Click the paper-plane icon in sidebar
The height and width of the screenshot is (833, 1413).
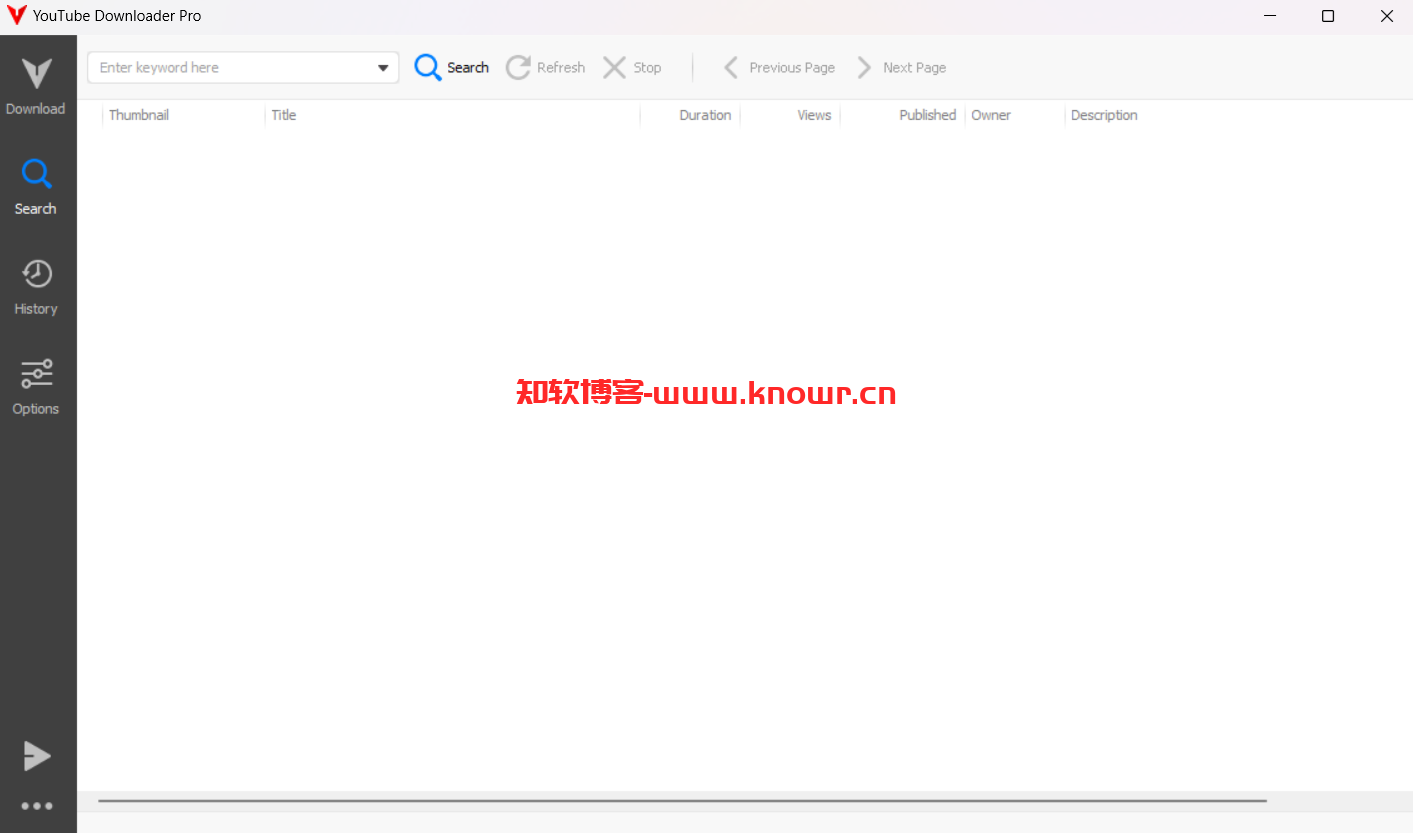click(x=37, y=756)
